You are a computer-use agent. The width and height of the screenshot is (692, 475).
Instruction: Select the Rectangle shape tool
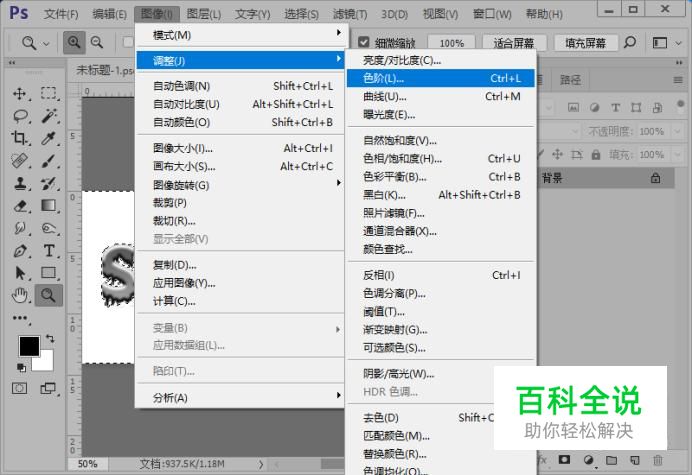click(49, 273)
